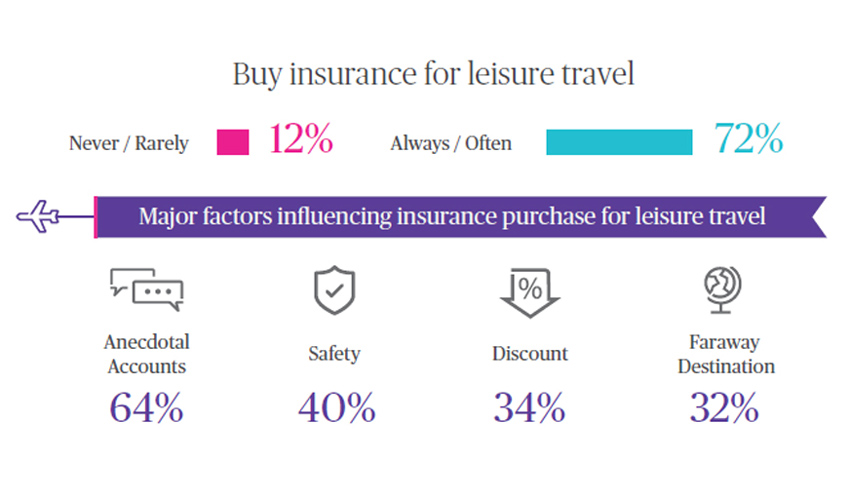
Task: Click the pink Never / Rarely bar
Action: point(233,142)
